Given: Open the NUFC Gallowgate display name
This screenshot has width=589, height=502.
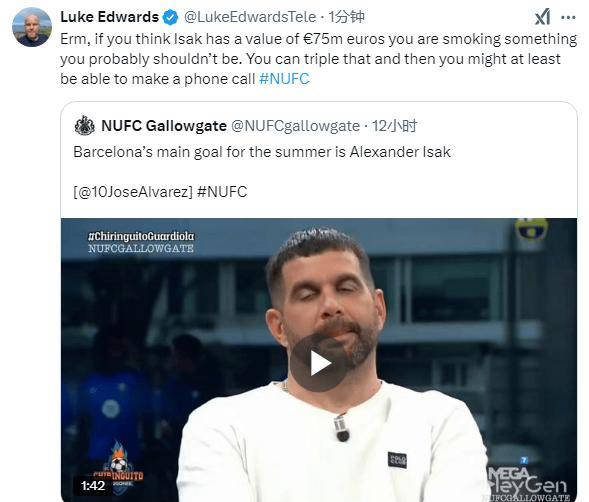Looking at the screenshot, I should tap(164, 126).
